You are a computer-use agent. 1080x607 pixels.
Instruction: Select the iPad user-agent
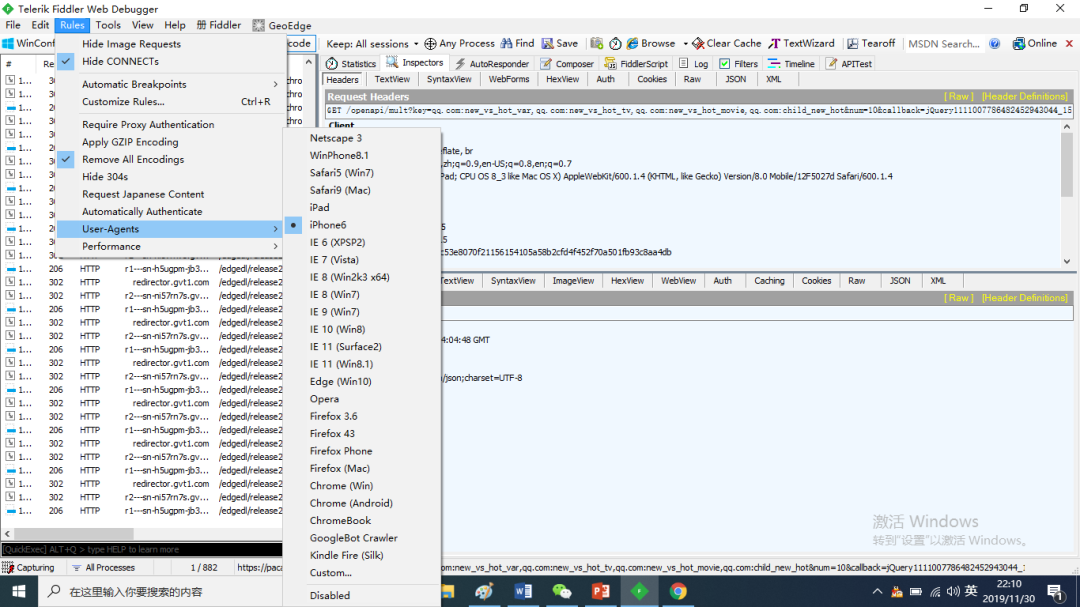click(362, 207)
